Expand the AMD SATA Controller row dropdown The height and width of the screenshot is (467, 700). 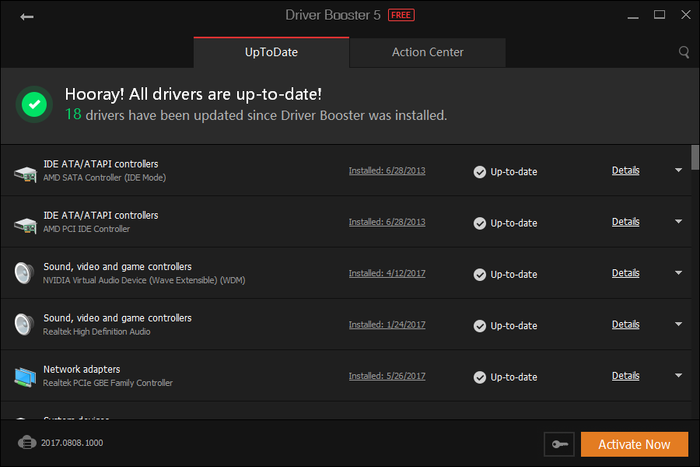(x=678, y=171)
